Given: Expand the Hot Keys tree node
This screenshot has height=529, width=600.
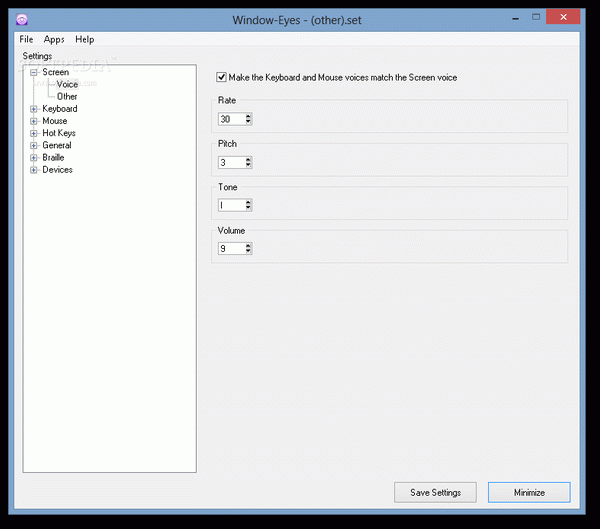Looking at the screenshot, I should 34,133.
